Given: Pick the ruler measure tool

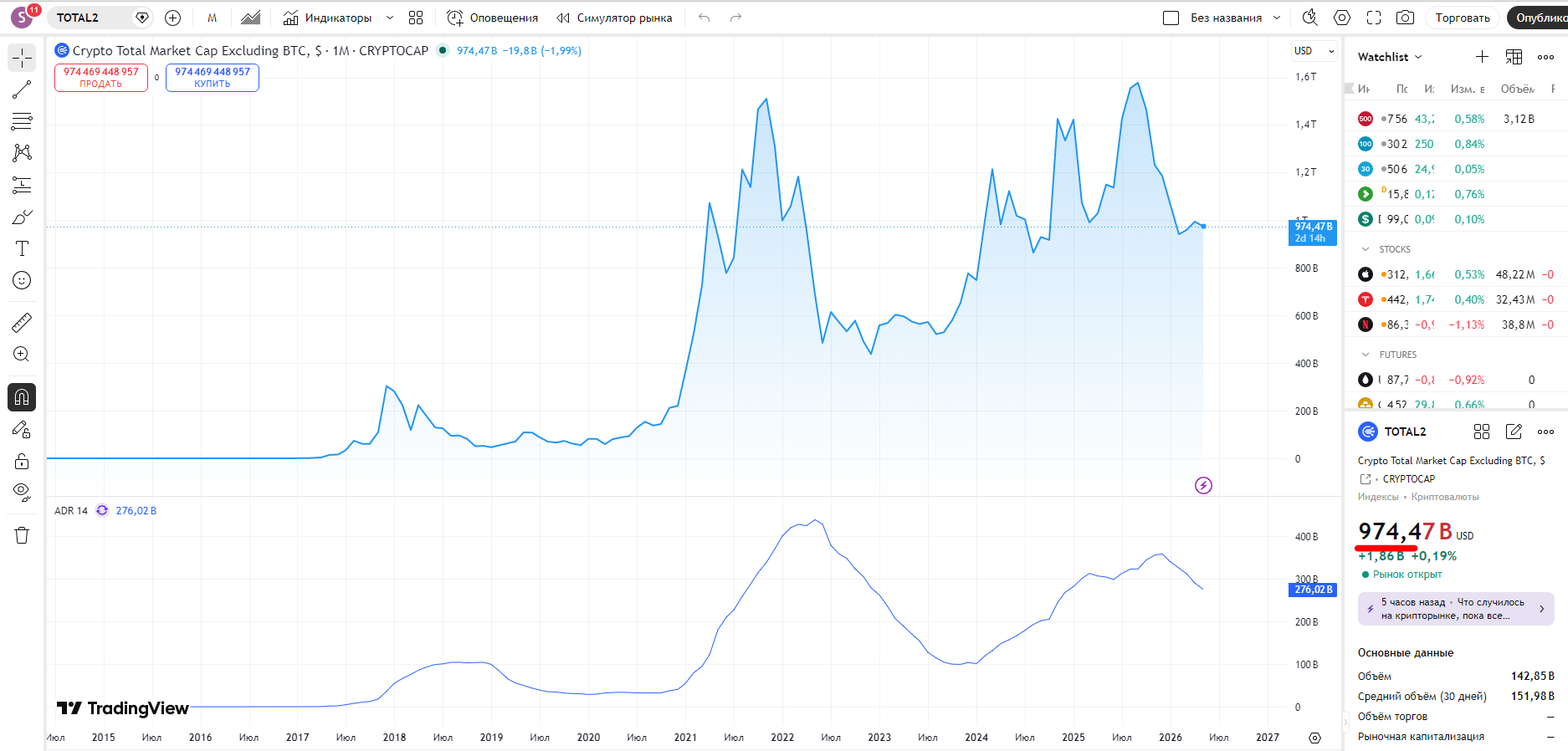Looking at the screenshot, I should [x=22, y=322].
